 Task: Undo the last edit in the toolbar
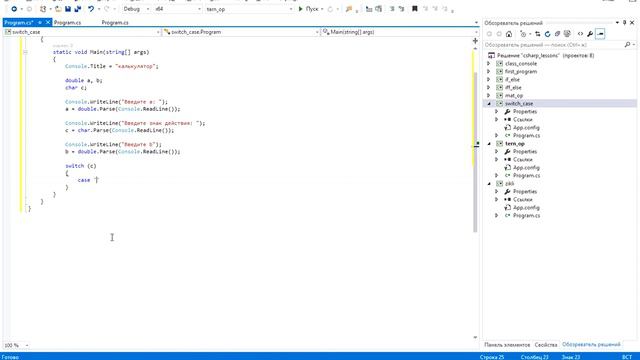(91, 9)
